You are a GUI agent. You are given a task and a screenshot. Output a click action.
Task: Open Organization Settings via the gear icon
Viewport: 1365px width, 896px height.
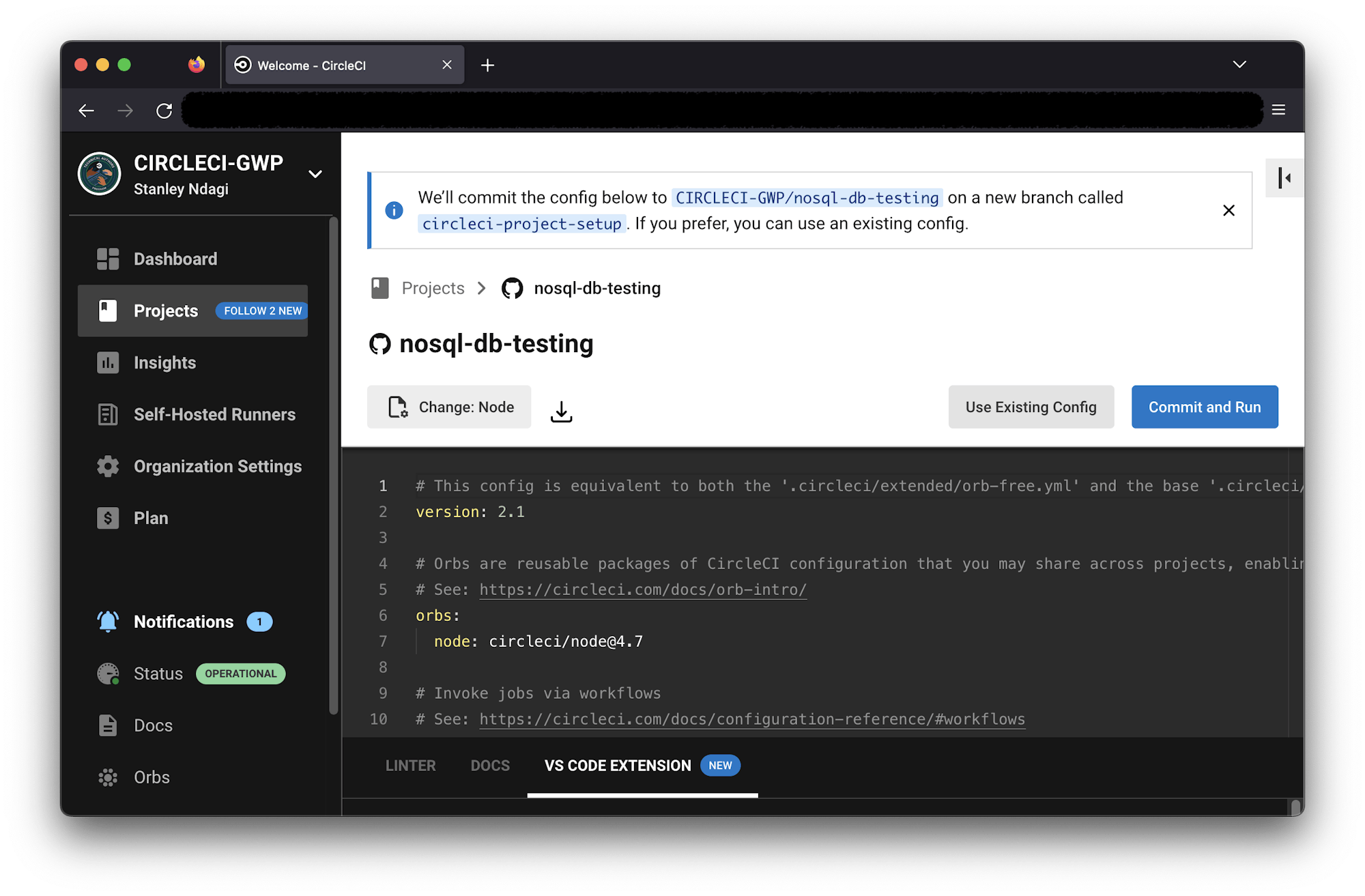[x=108, y=466]
